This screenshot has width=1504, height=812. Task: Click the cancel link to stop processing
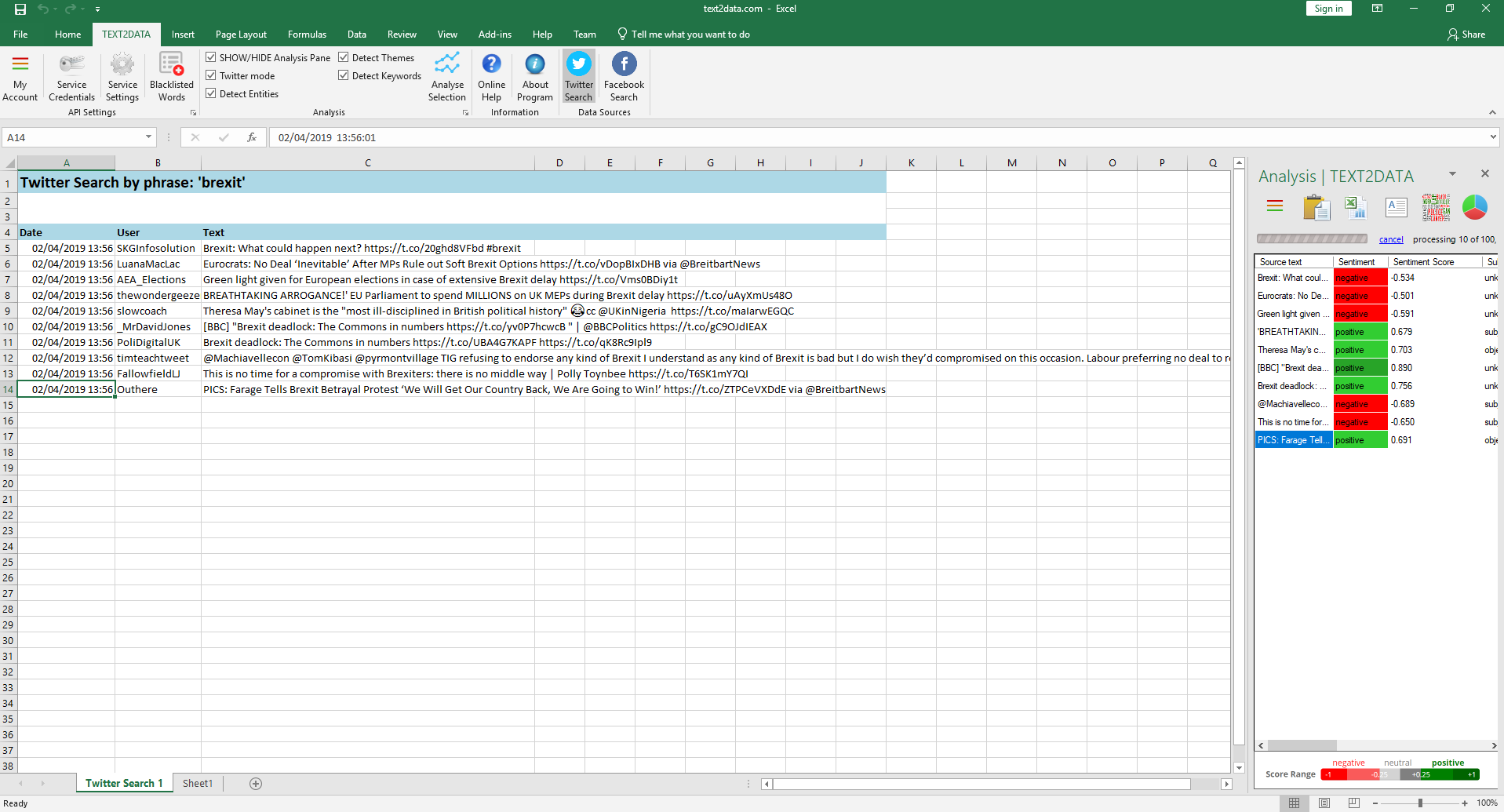coord(1391,239)
